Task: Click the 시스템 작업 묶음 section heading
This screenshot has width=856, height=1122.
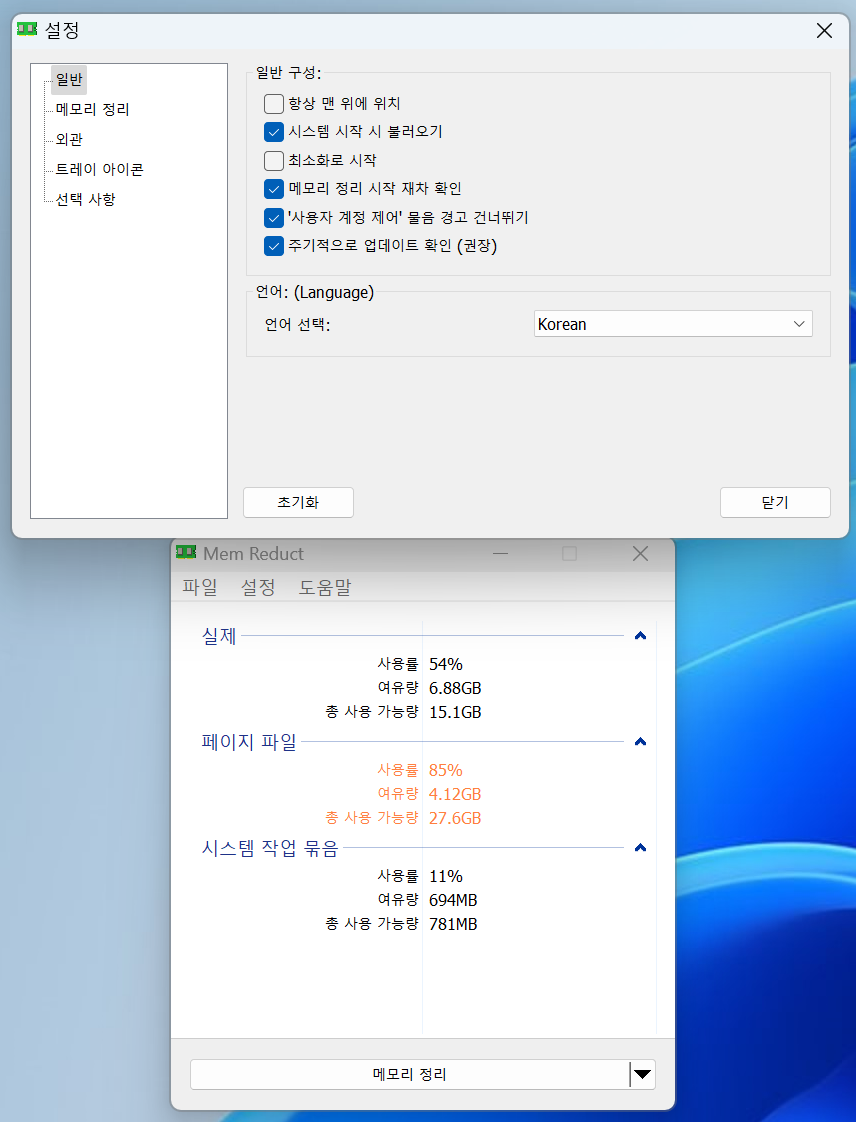Action: pyautogui.click(x=270, y=849)
